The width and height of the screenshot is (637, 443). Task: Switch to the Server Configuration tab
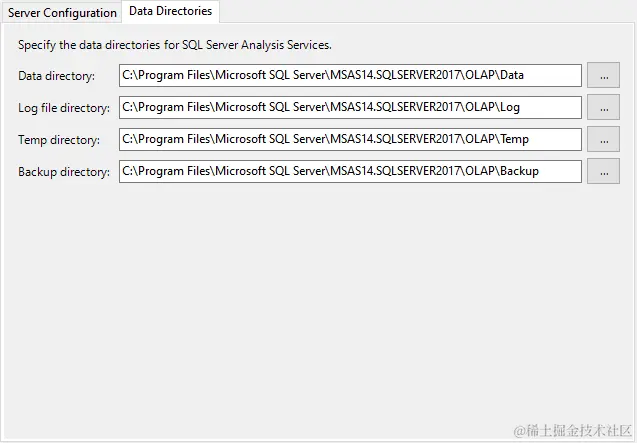point(62,13)
